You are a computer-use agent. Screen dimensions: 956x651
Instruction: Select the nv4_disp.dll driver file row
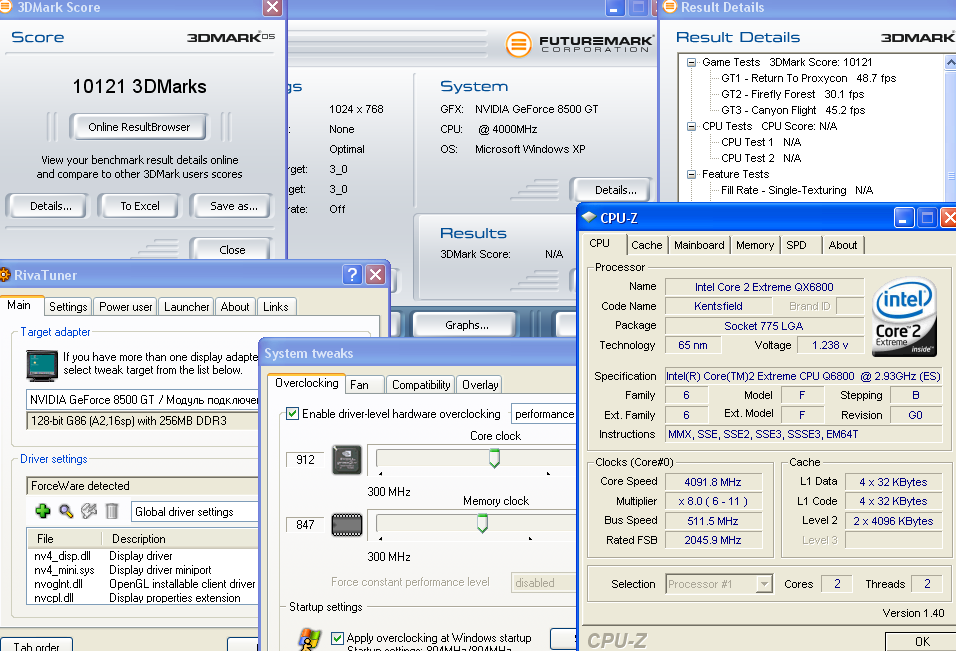click(x=142, y=556)
